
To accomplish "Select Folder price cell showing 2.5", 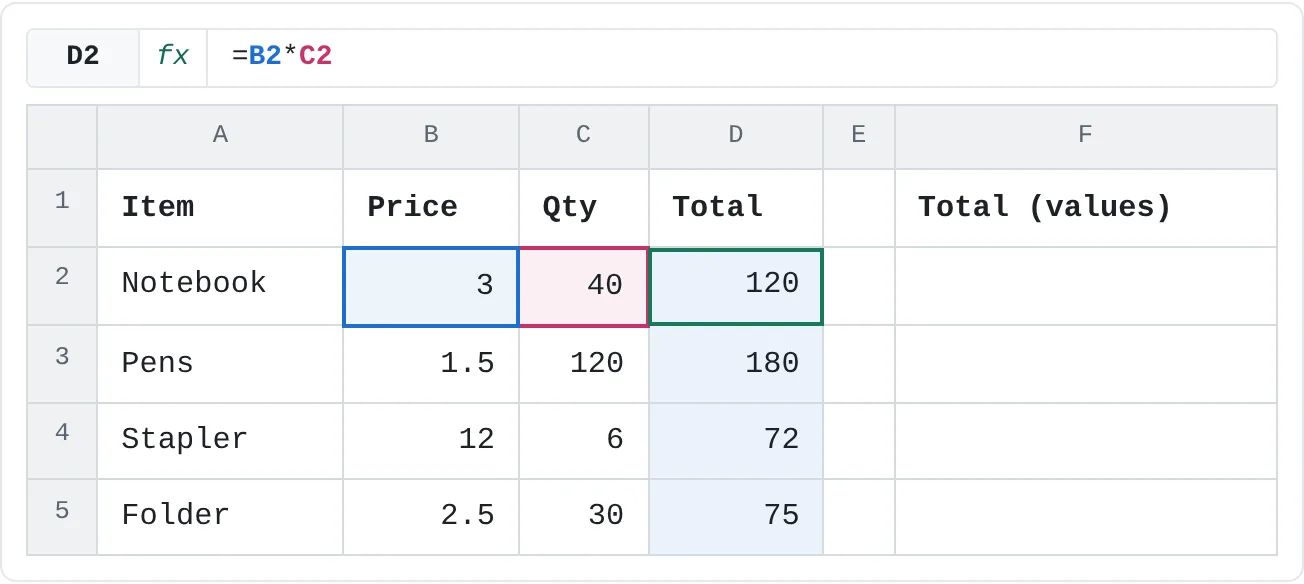I will [x=431, y=517].
